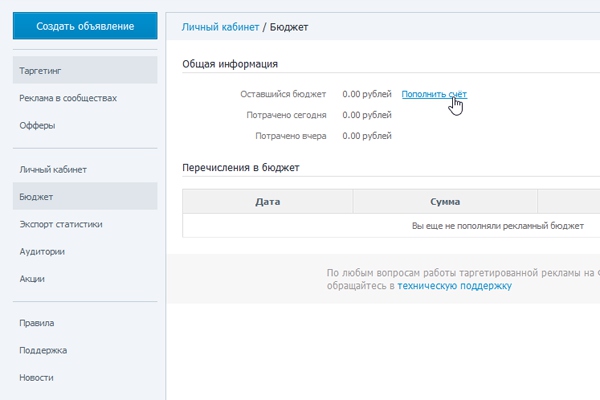
Task: Select Личный кабинет in the sidebar
Action: [49, 170]
